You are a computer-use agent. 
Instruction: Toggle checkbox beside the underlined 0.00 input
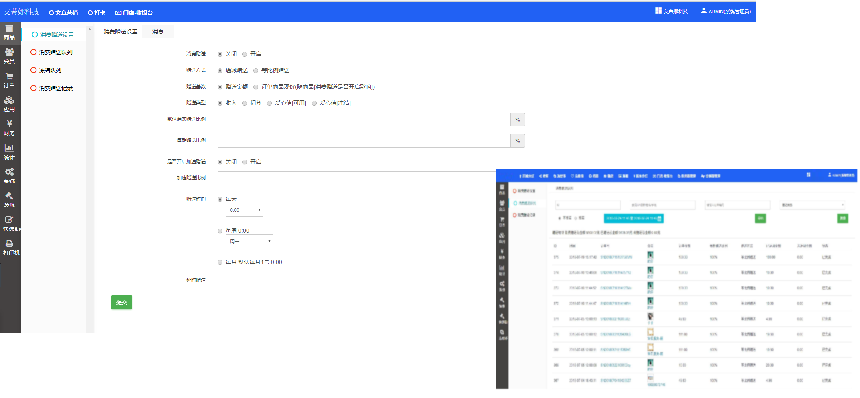tap(220, 230)
